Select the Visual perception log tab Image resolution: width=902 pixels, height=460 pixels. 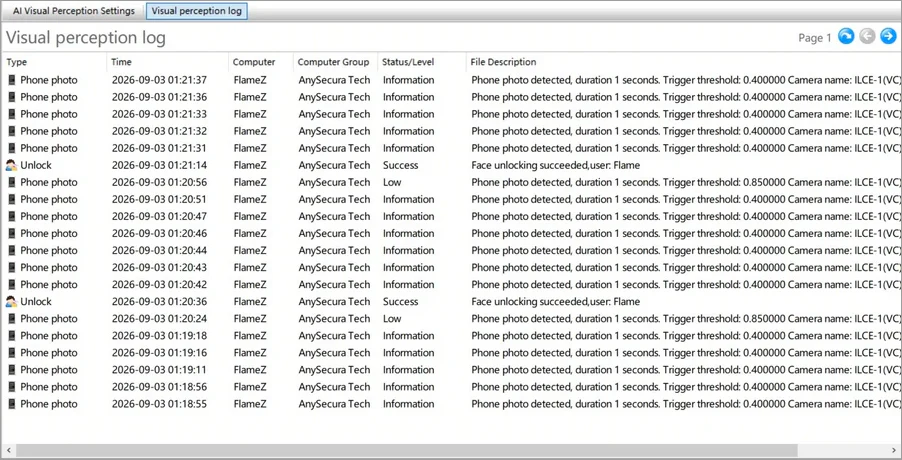197,11
